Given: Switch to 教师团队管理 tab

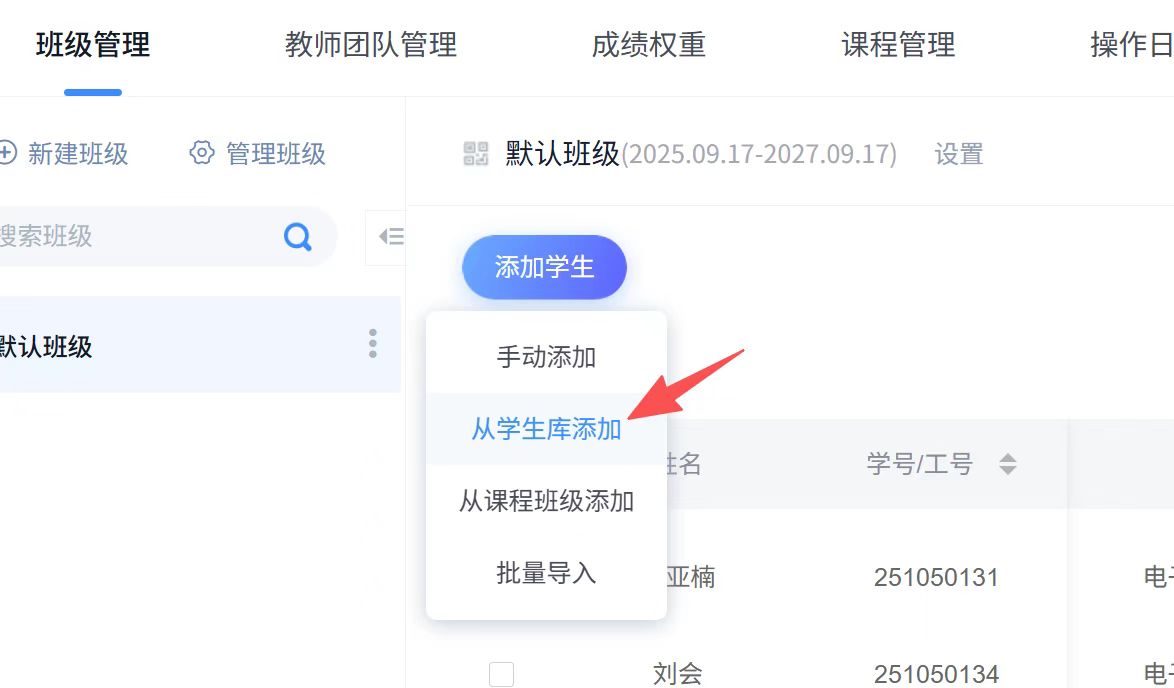Looking at the screenshot, I should tap(371, 45).
